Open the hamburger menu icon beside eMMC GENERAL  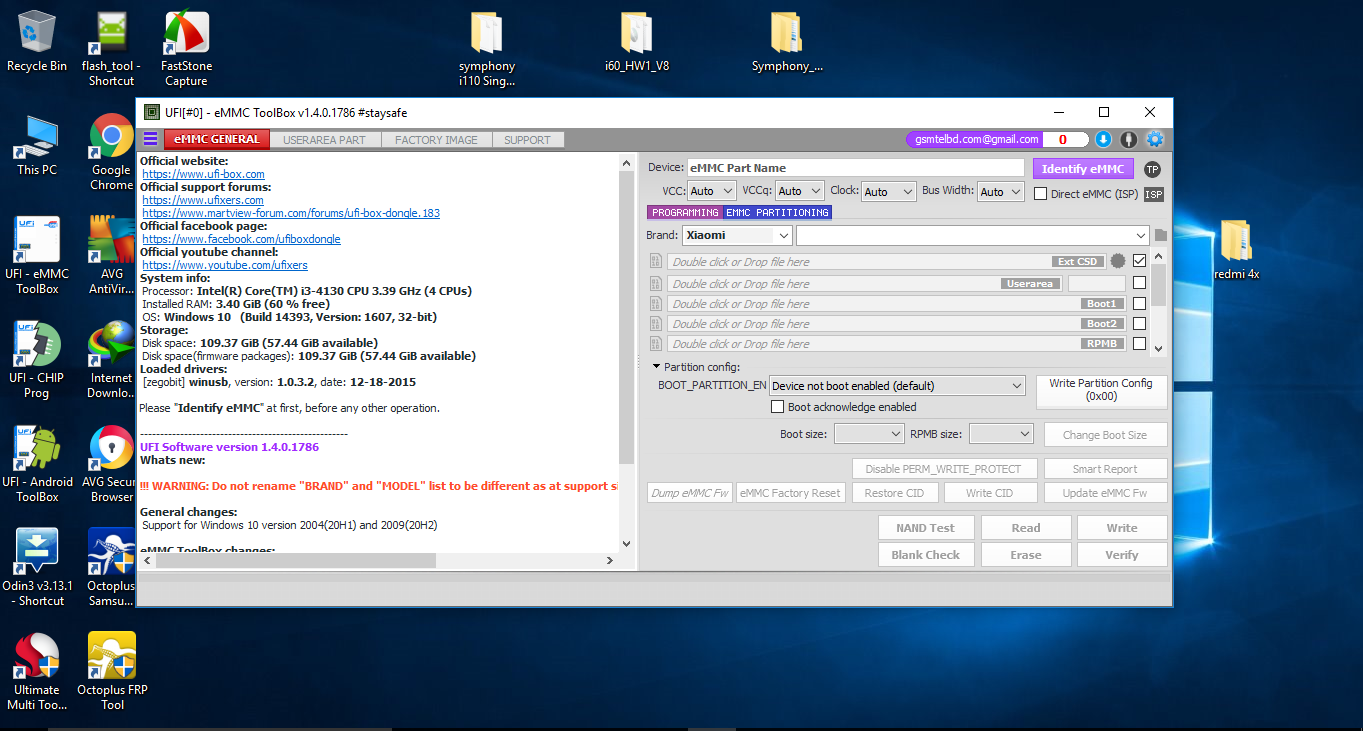150,140
